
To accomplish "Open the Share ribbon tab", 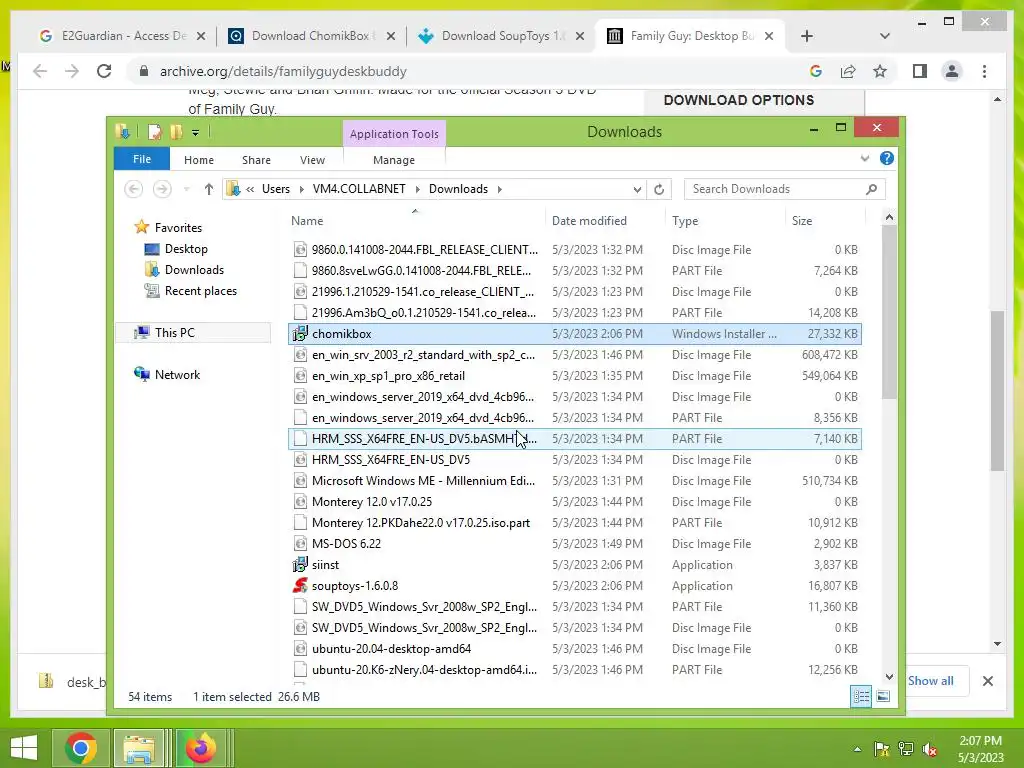I will click(x=256, y=160).
